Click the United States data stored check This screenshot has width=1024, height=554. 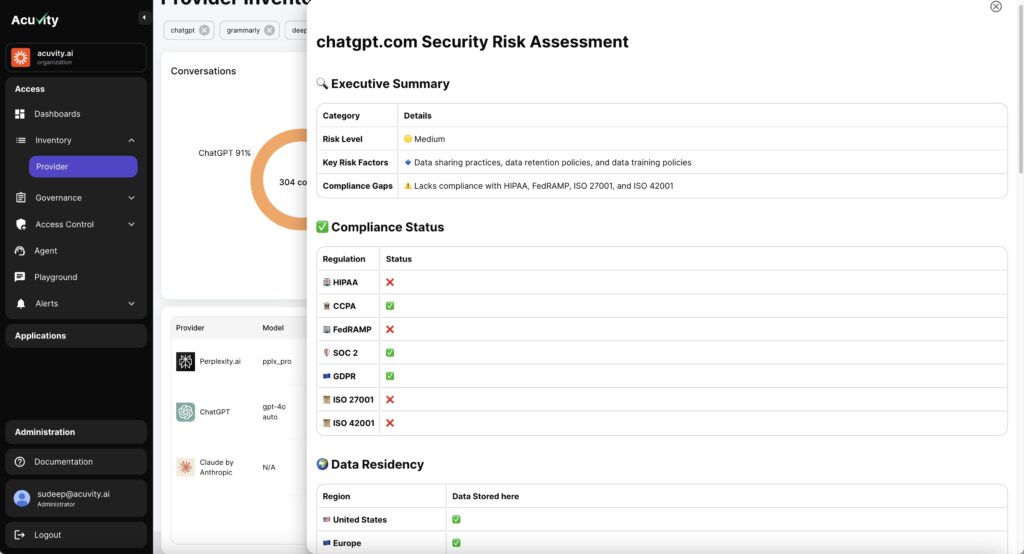click(x=456, y=519)
